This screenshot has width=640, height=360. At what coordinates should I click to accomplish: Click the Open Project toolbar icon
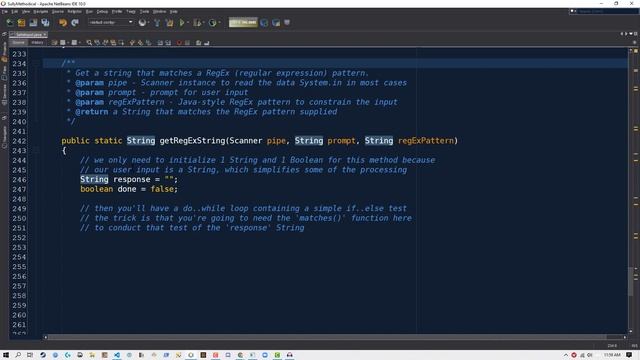pyautogui.click(x=33, y=23)
